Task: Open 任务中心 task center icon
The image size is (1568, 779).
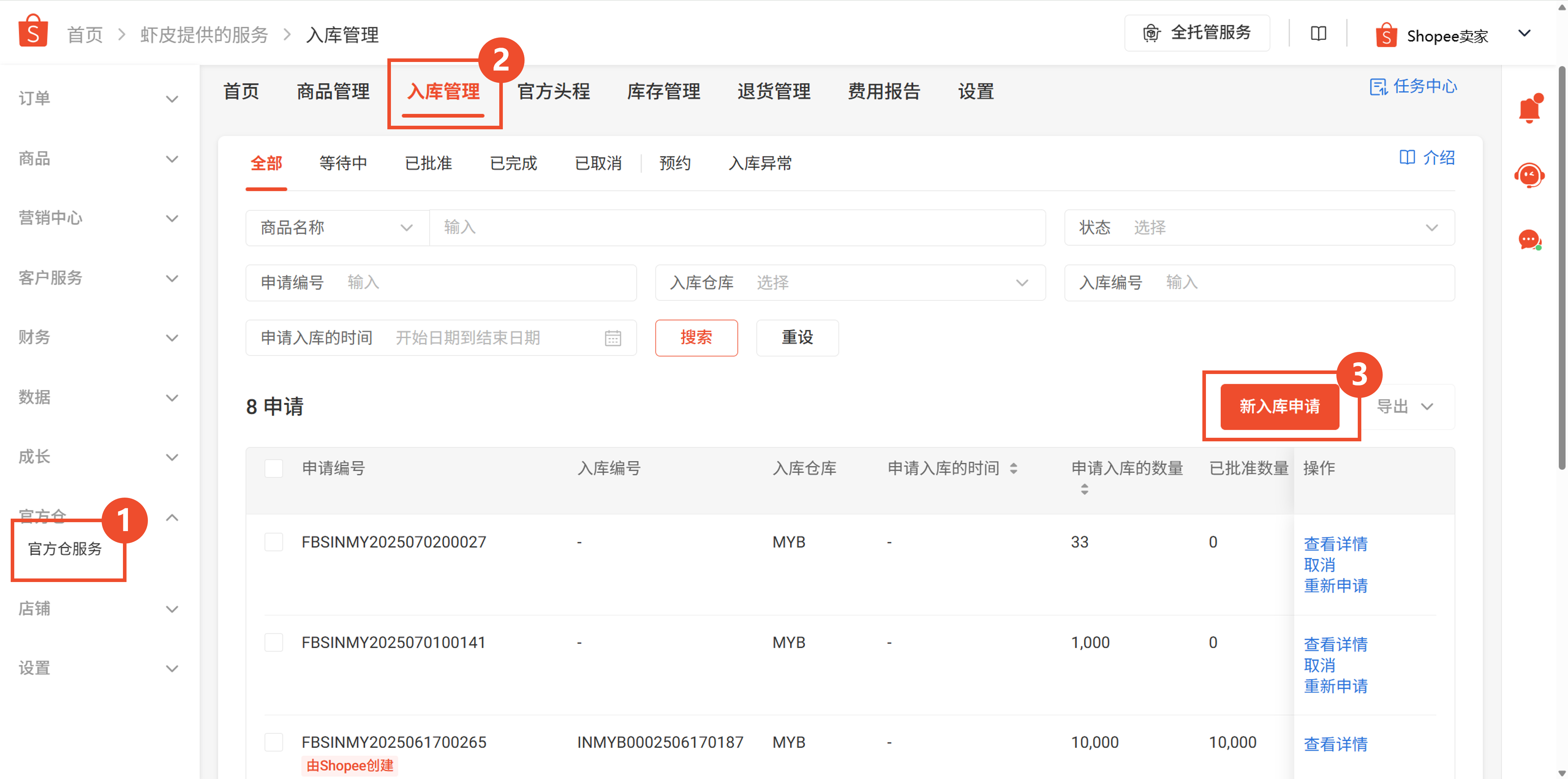Action: pyautogui.click(x=1378, y=87)
